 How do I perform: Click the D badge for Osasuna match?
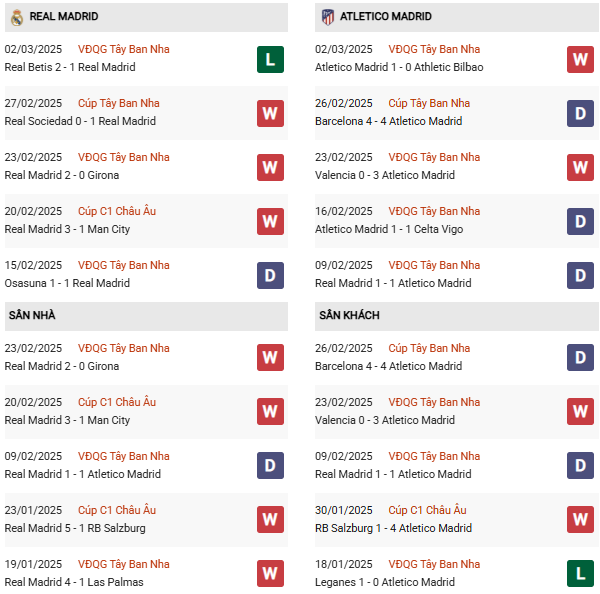(270, 275)
